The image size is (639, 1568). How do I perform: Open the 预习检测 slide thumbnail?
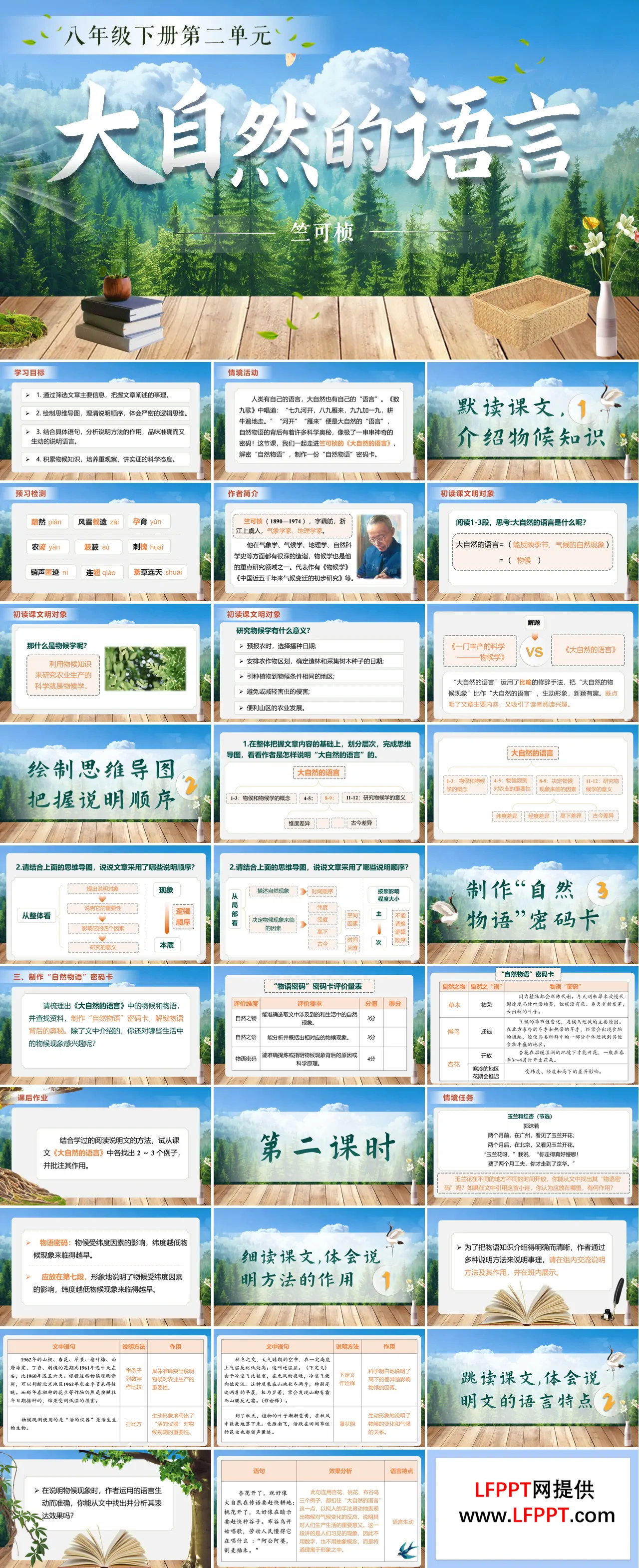(106, 542)
